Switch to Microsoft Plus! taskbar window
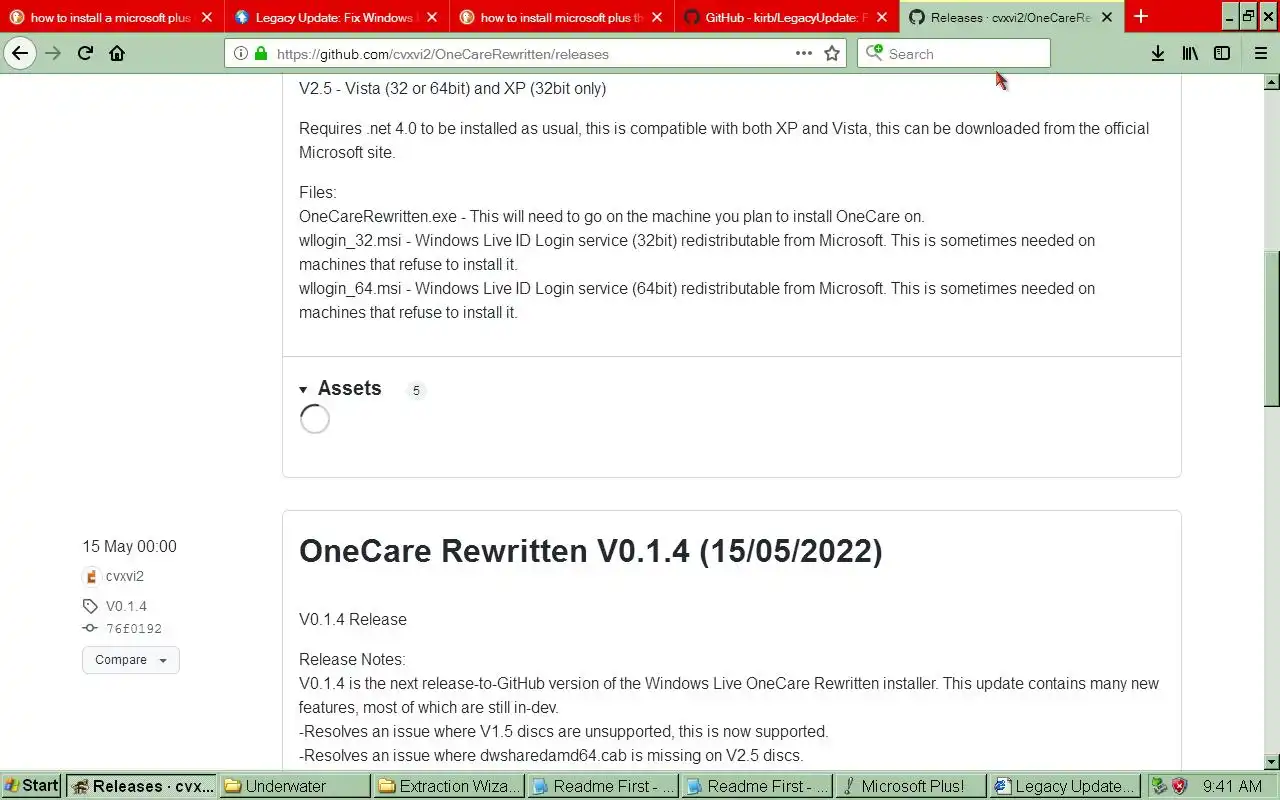Screen dimensions: 1280x800 [x=911, y=786]
